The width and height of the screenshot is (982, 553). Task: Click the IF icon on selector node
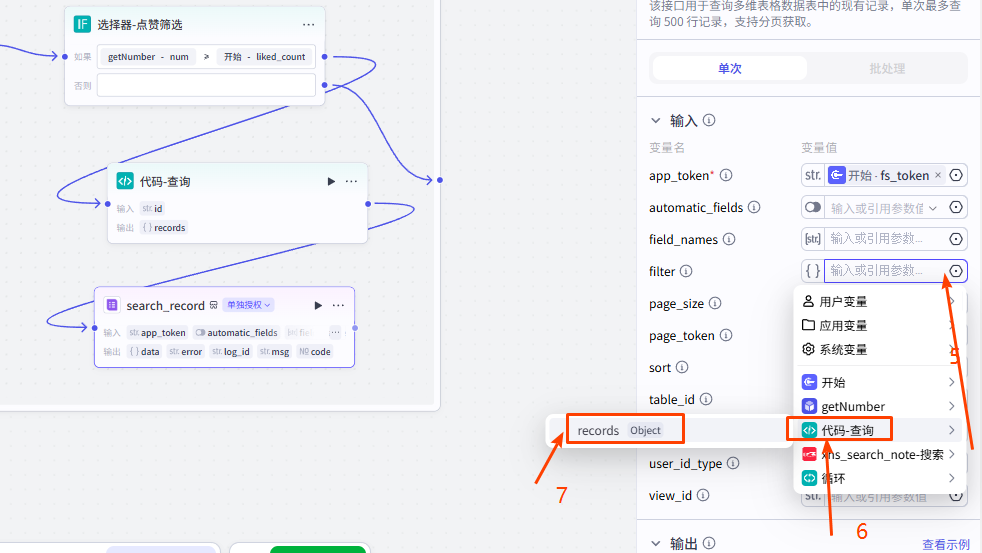[x=82, y=24]
